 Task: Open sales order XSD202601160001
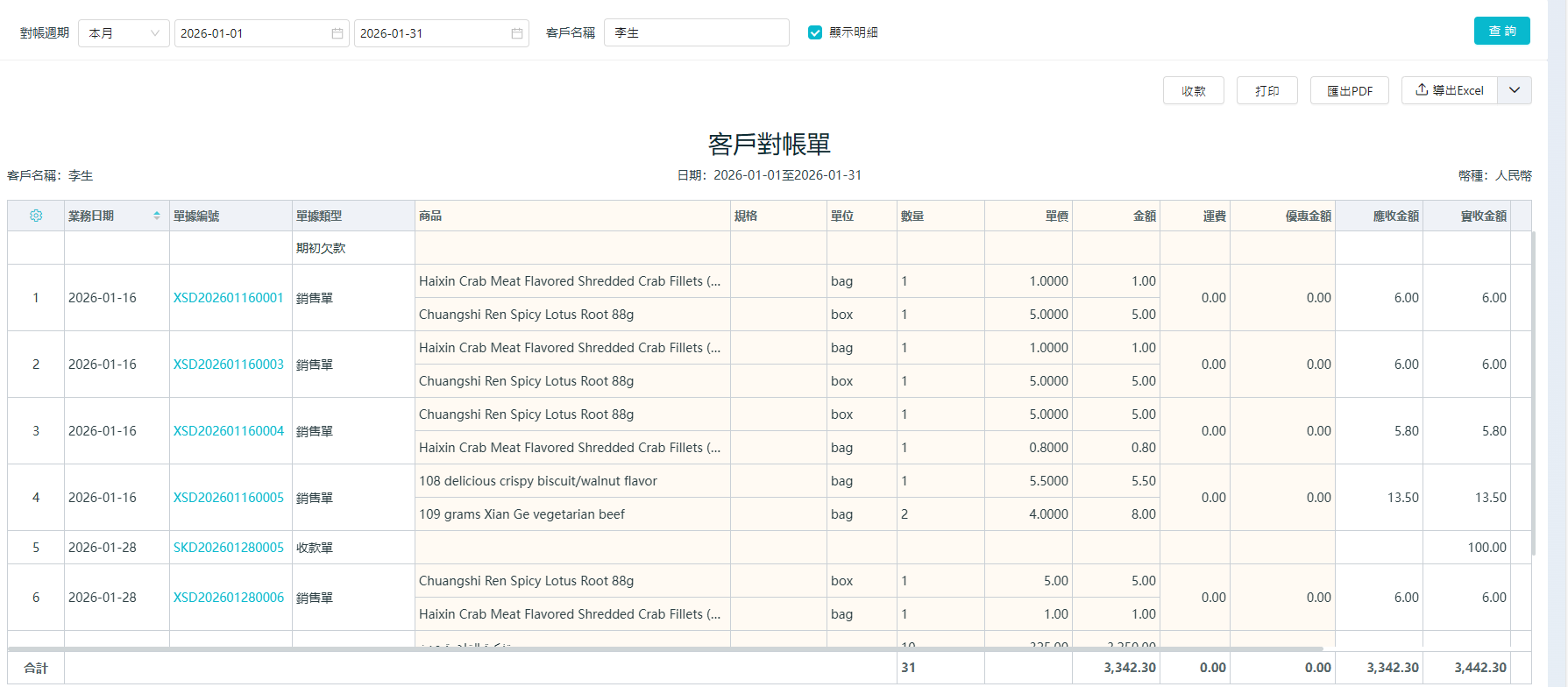(229, 298)
